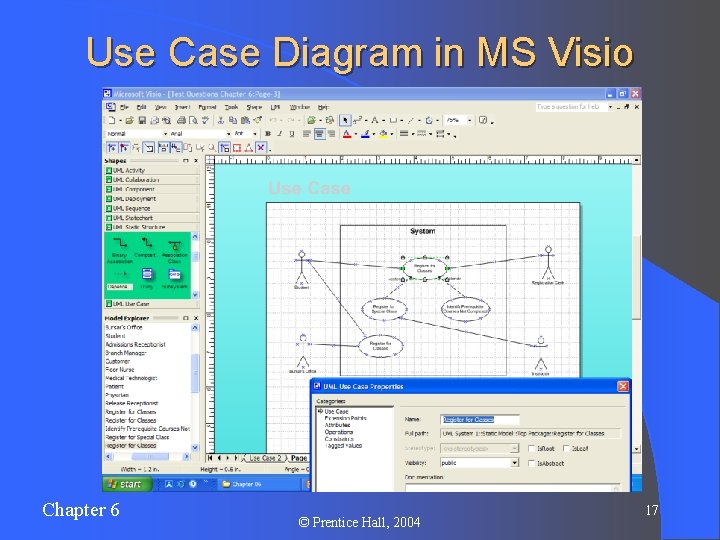Open the Edit menu
720x540 pixels.
click(141, 107)
